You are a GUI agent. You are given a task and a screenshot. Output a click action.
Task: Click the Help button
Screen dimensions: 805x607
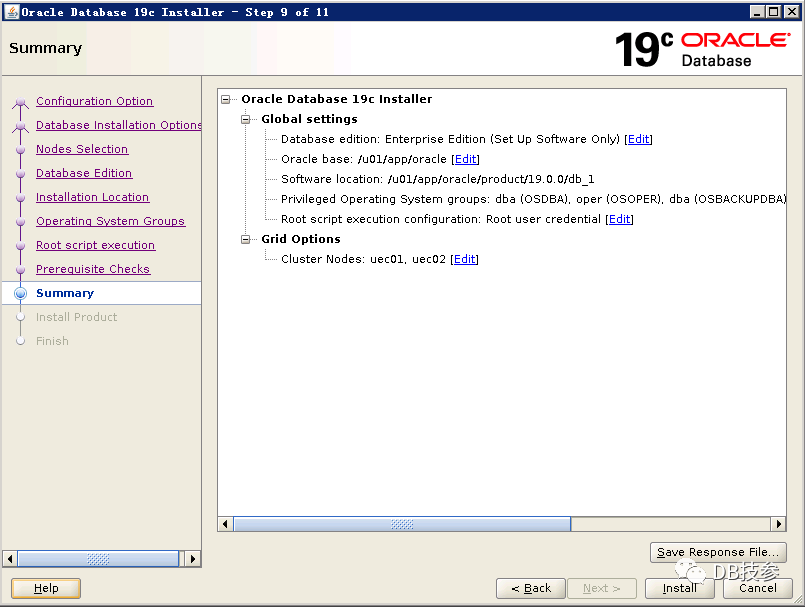point(46,588)
